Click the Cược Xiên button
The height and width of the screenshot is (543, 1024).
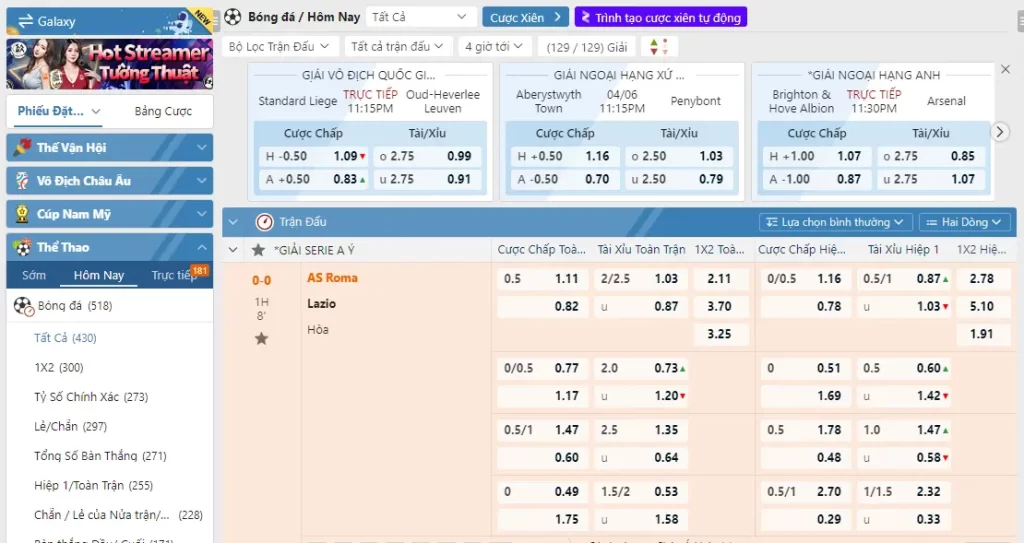(x=525, y=17)
